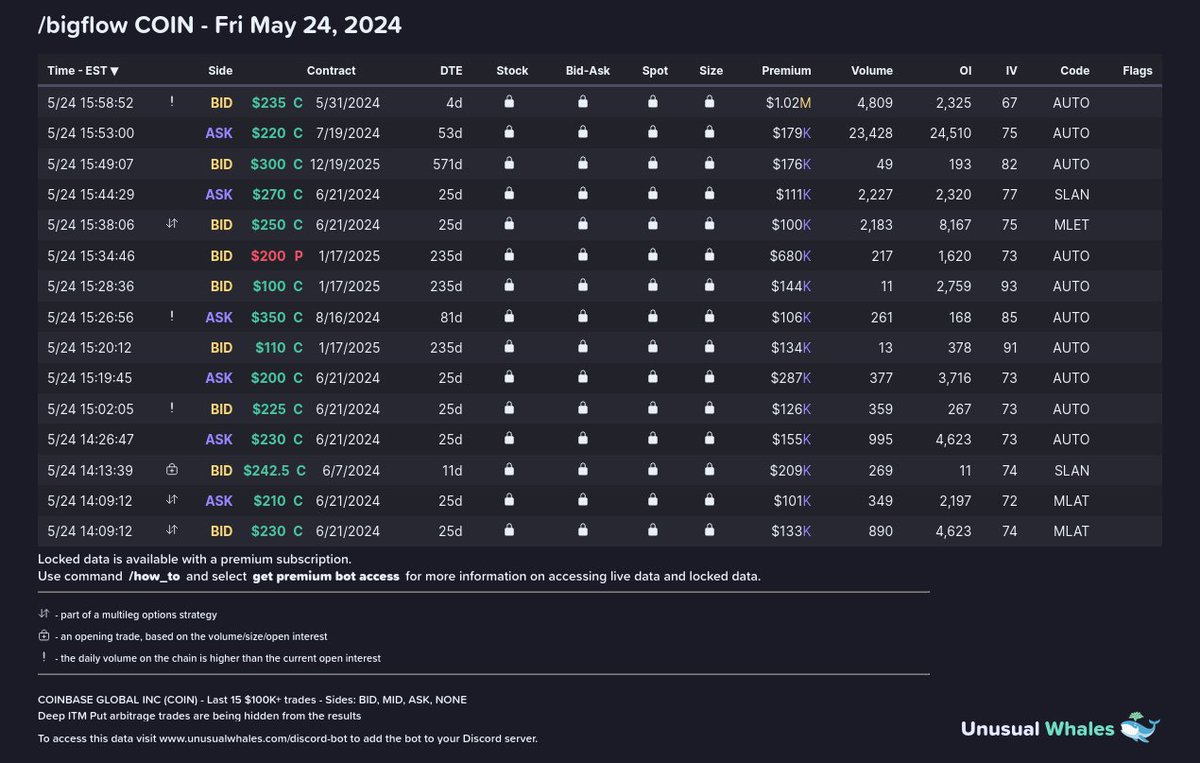Click the exclamation icon in the 15:02:05 row
The width and height of the screenshot is (1200, 763).
click(x=172, y=408)
